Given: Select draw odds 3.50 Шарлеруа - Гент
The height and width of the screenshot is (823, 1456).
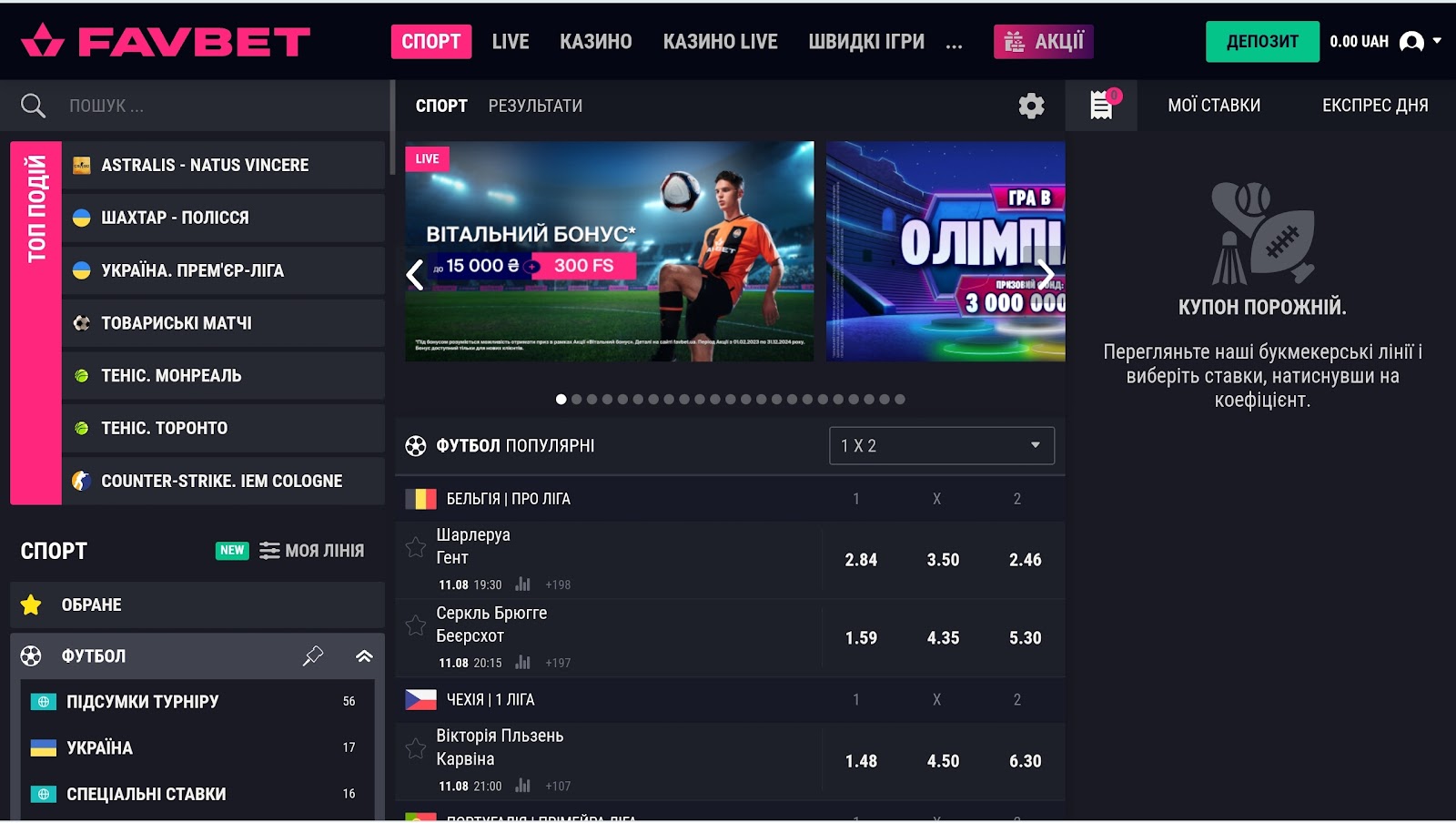Looking at the screenshot, I should pyautogui.click(x=943, y=560).
